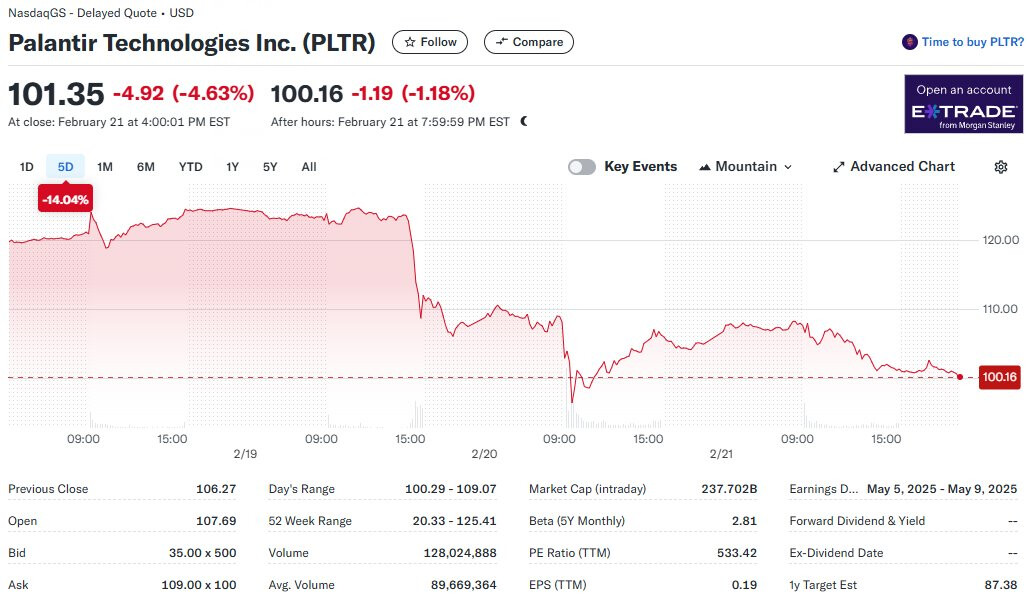
Task: Toggle the Key Events switch
Action: click(x=582, y=167)
